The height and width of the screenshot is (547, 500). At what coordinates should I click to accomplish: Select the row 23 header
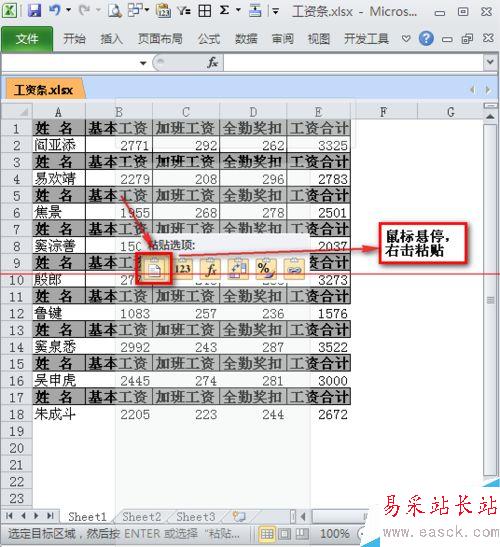(x=17, y=499)
